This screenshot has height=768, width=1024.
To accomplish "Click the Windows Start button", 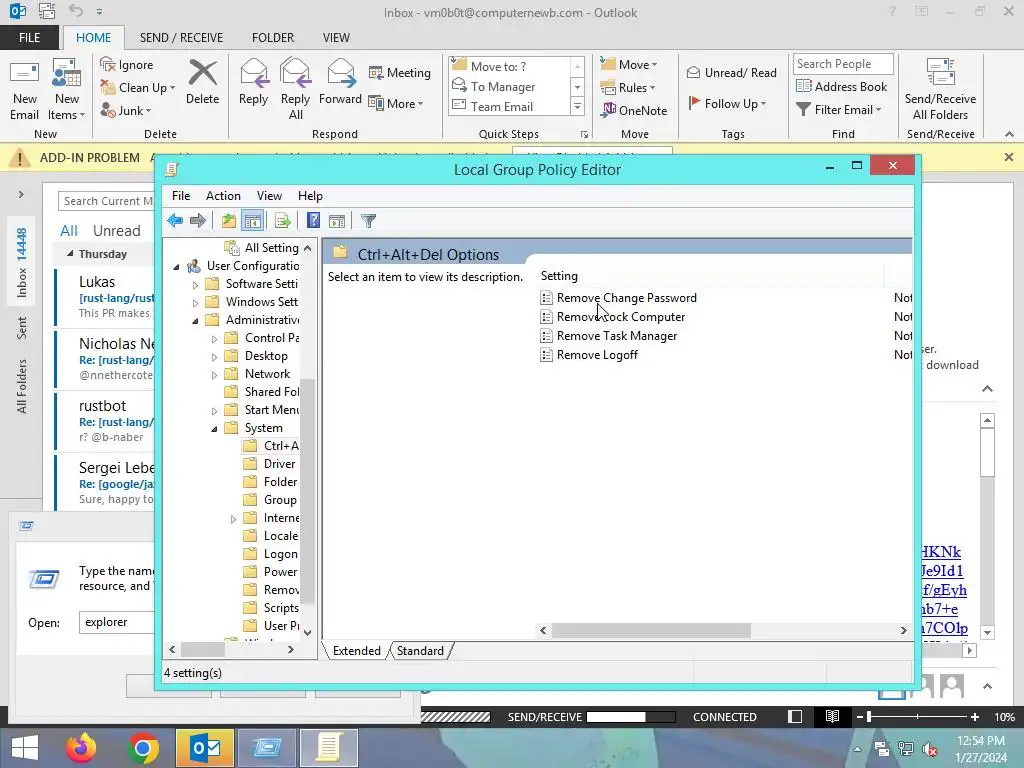I will pos(25,748).
